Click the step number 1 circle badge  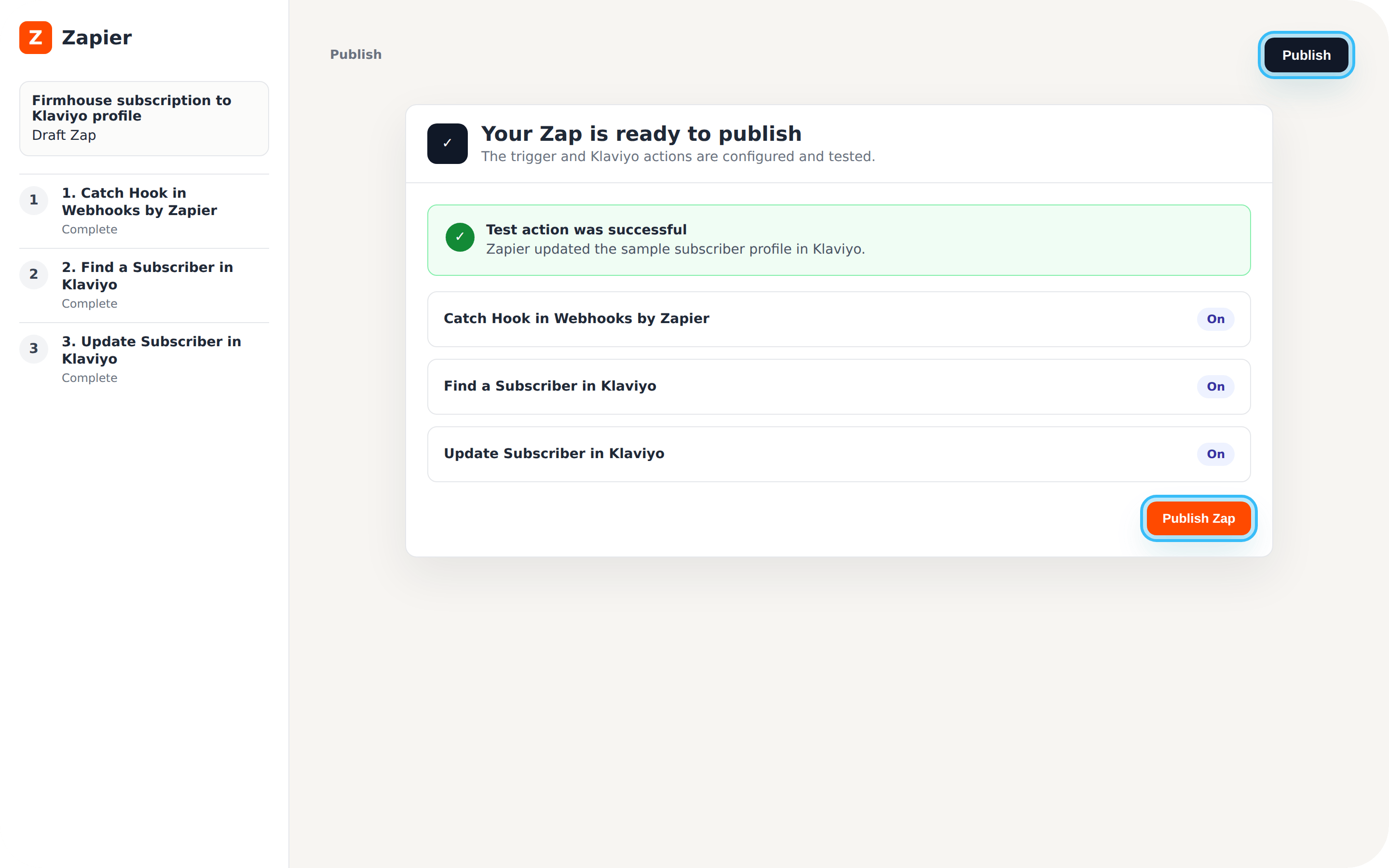pyautogui.click(x=34, y=200)
